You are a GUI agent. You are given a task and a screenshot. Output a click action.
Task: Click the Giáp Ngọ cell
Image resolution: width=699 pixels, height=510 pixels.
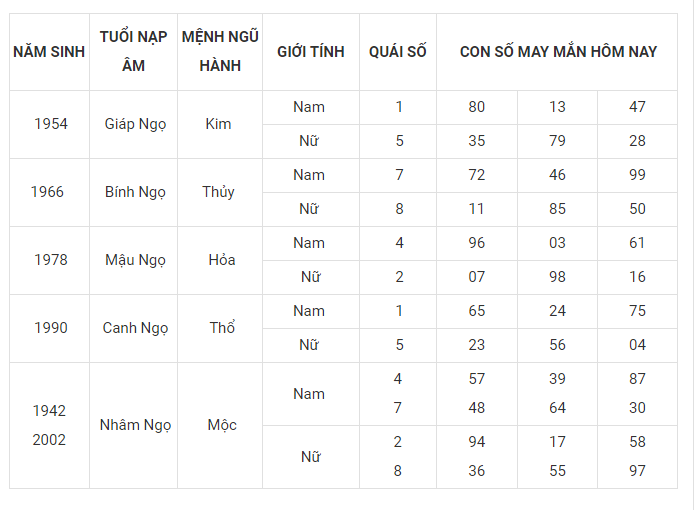click(x=135, y=124)
